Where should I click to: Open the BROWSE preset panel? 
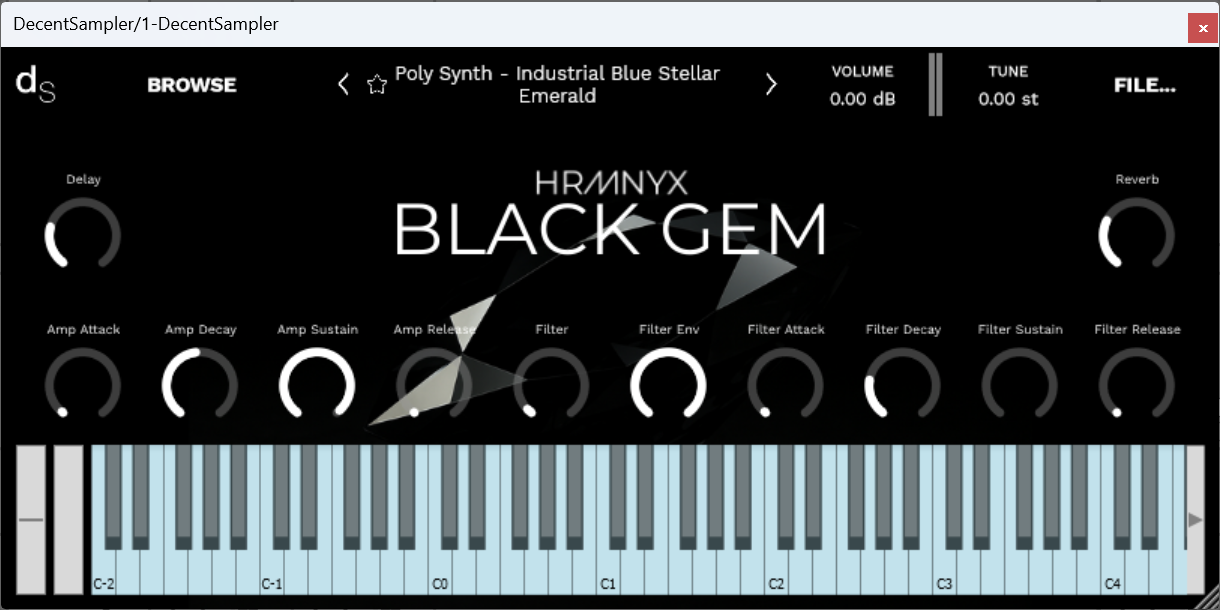(191, 84)
